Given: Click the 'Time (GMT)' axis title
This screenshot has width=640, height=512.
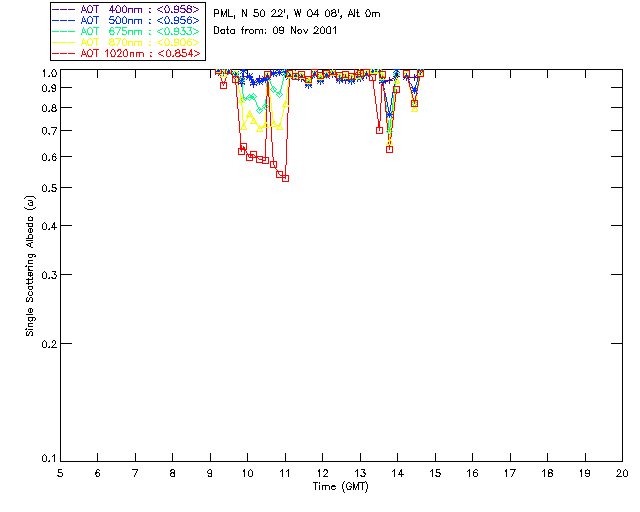Looking at the screenshot, I should coord(340,487).
